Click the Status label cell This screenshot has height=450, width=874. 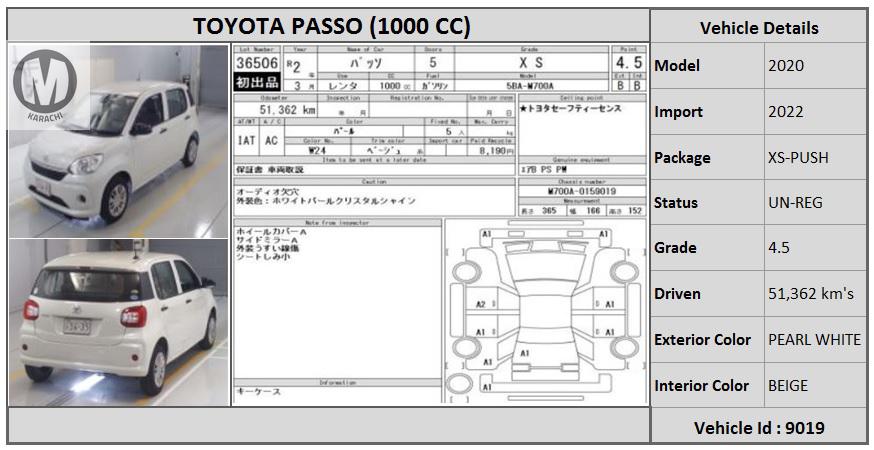coord(707,202)
